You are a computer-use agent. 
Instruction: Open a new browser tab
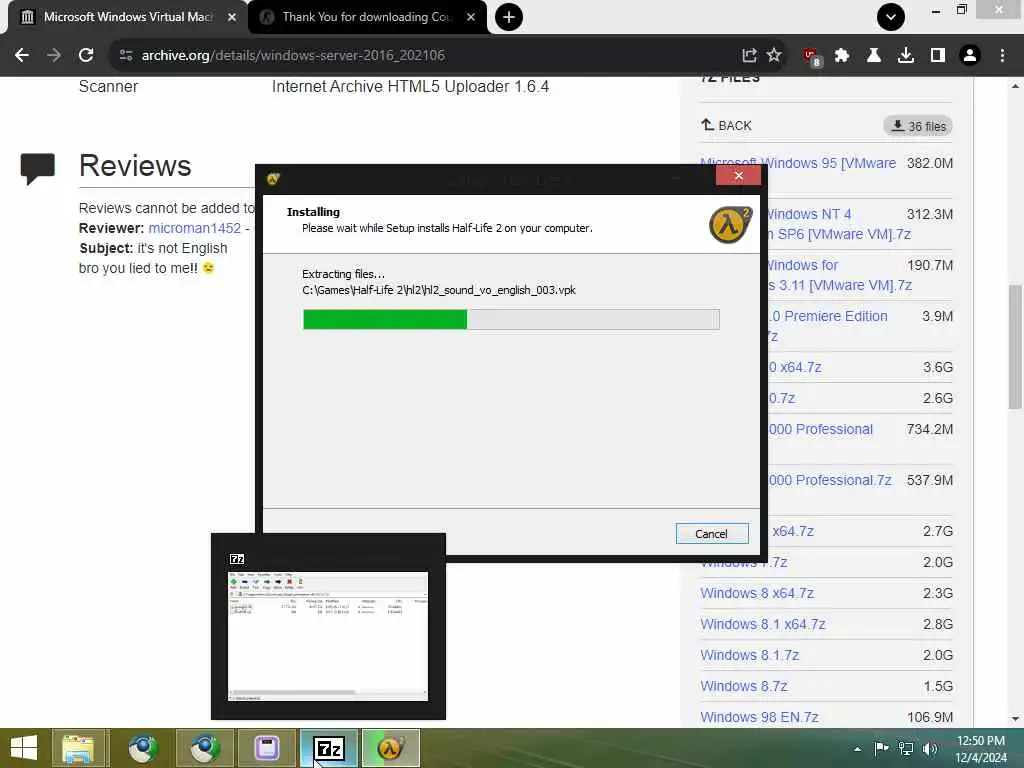(x=509, y=17)
